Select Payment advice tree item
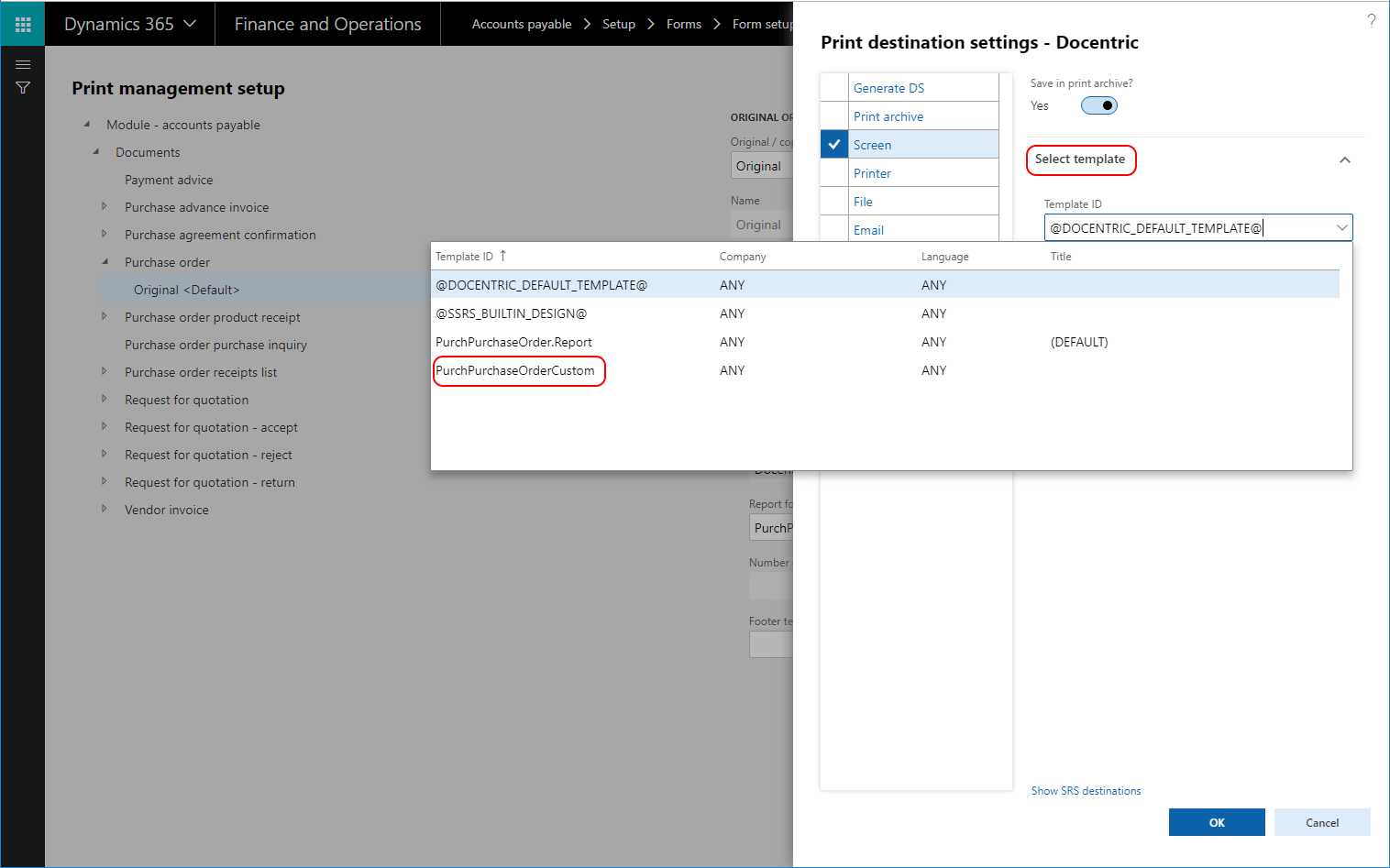 pos(169,180)
